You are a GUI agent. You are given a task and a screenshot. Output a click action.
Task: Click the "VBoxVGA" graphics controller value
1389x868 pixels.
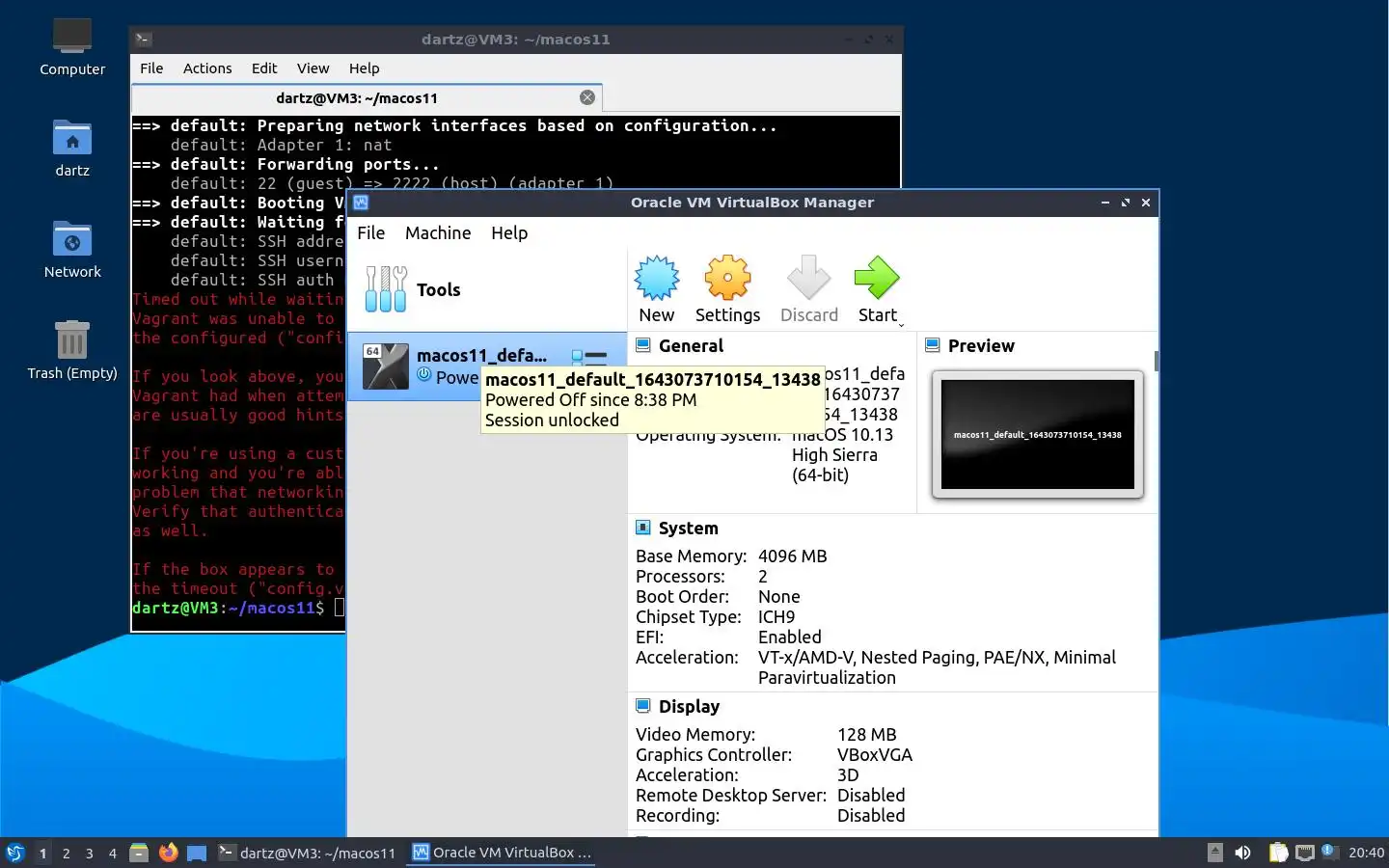coord(875,755)
